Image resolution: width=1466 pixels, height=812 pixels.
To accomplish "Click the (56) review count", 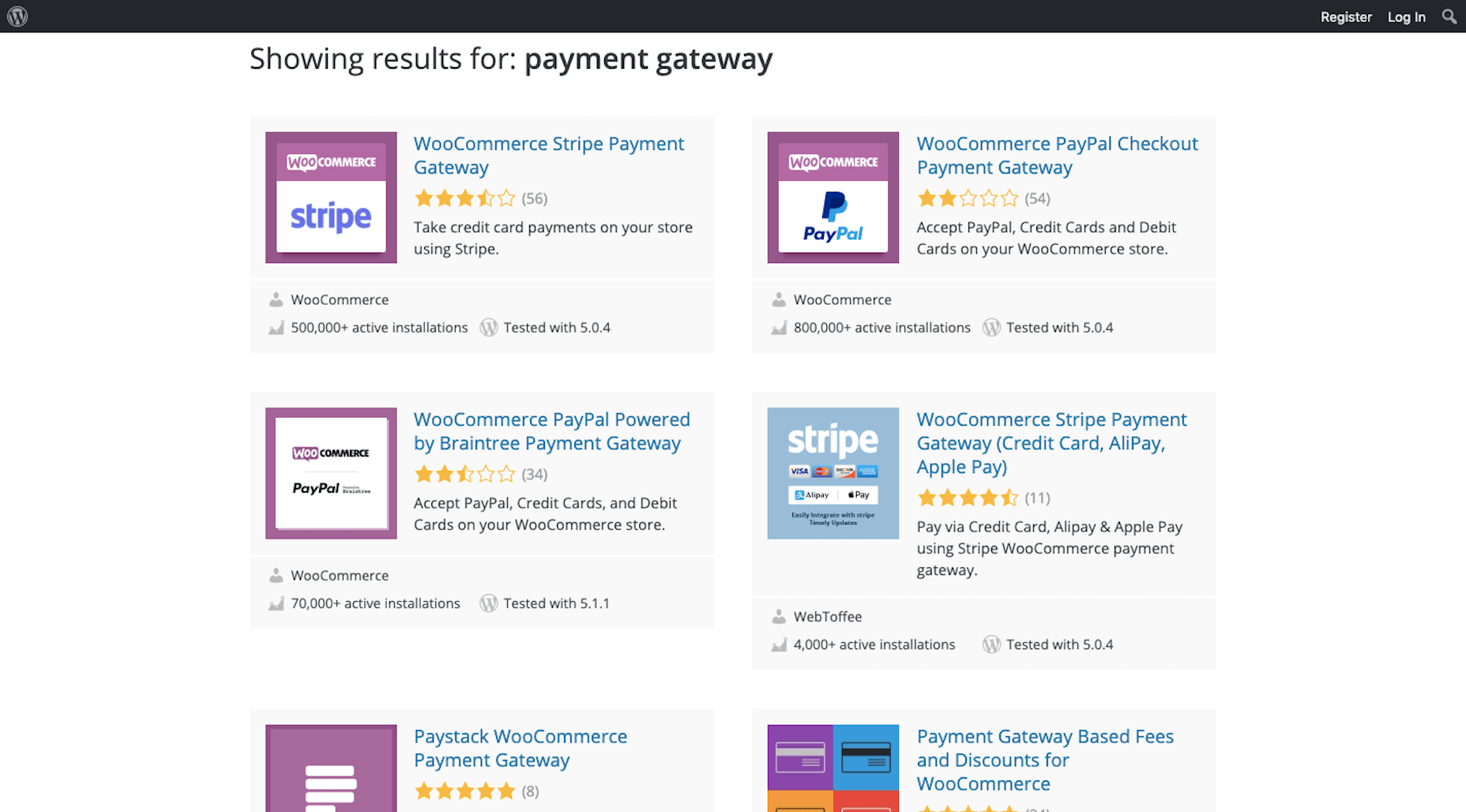I will [535, 198].
